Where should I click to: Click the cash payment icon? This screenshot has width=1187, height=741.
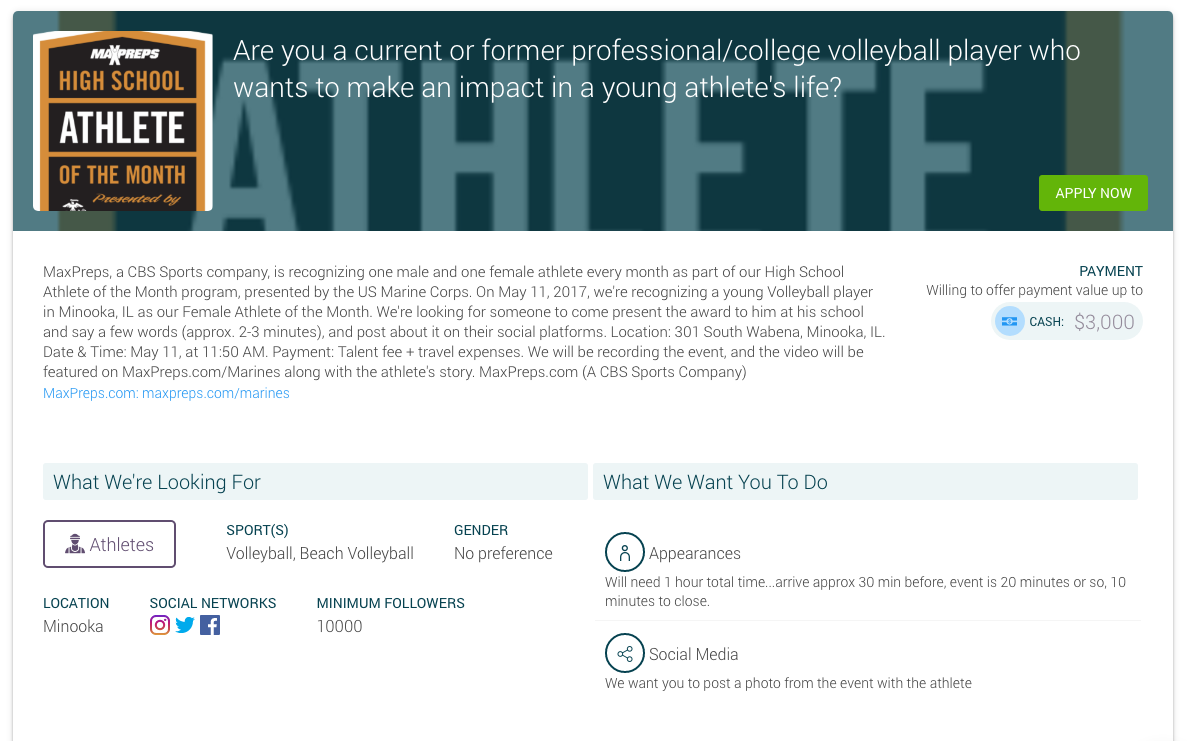(x=1010, y=321)
